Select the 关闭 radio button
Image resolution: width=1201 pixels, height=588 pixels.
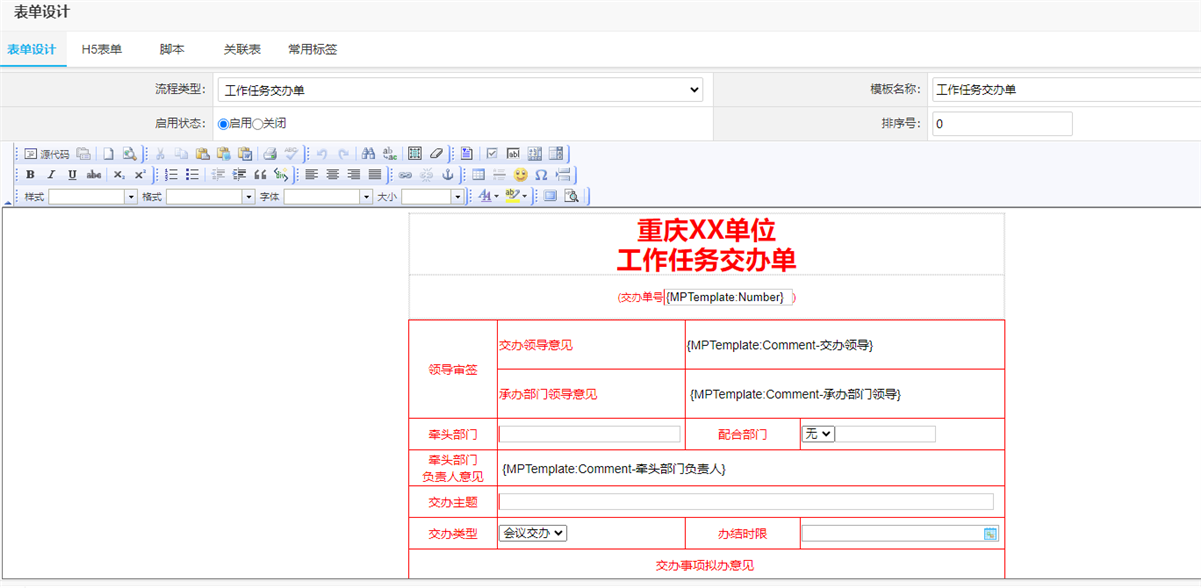point(258,124)
